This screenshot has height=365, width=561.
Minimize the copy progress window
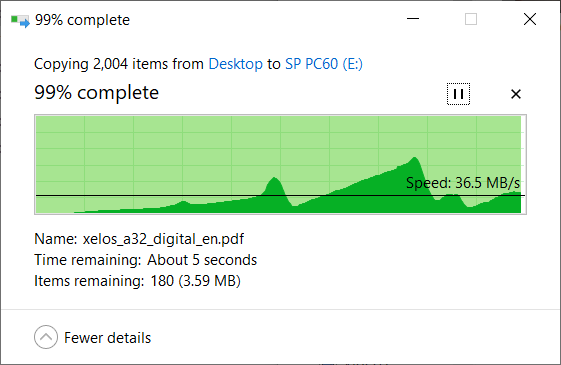coord(413,19)
